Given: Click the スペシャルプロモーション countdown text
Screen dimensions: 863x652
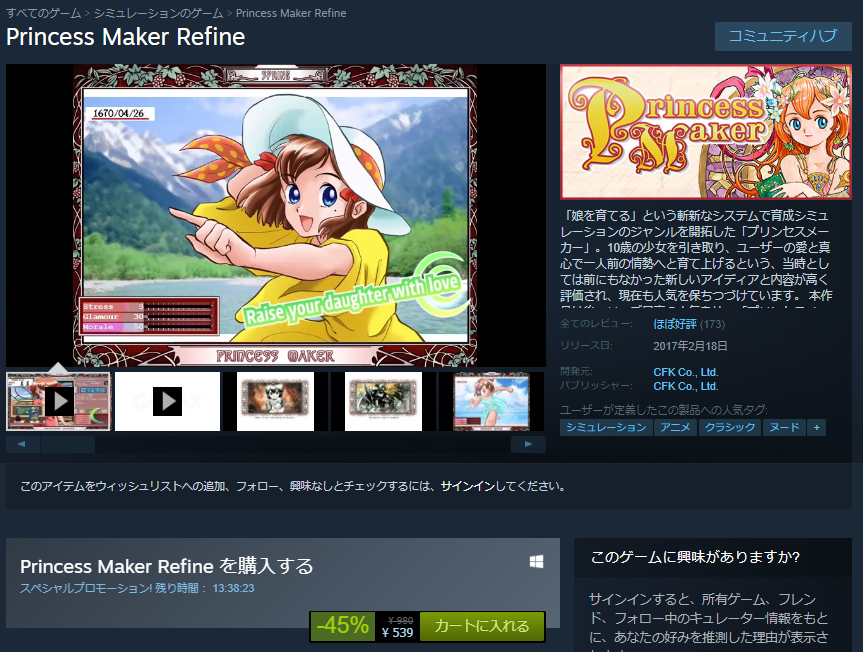Looking at the screenshot, I should (137, 588).
